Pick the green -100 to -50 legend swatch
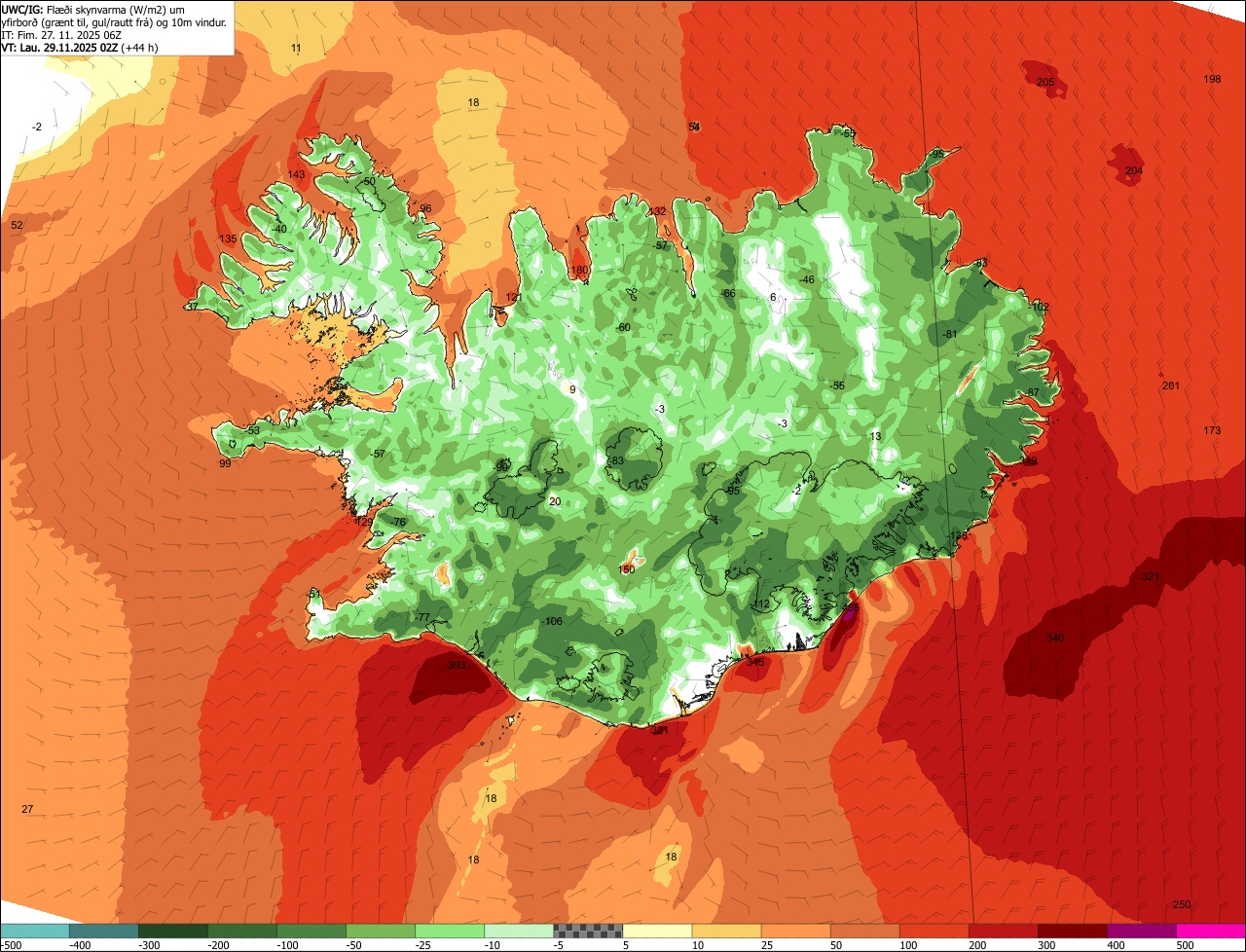The image size is (1246, 952). [311, 931]
